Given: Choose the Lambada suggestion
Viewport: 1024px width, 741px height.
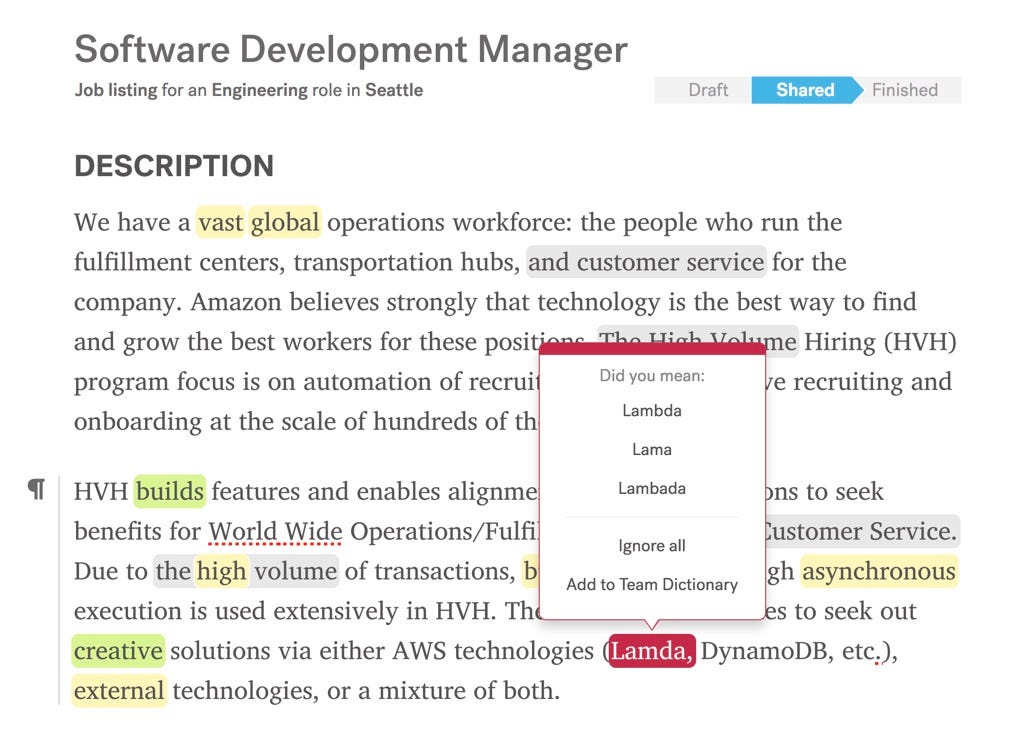Looking at the screenshot, I should click(x=652, y=489).
